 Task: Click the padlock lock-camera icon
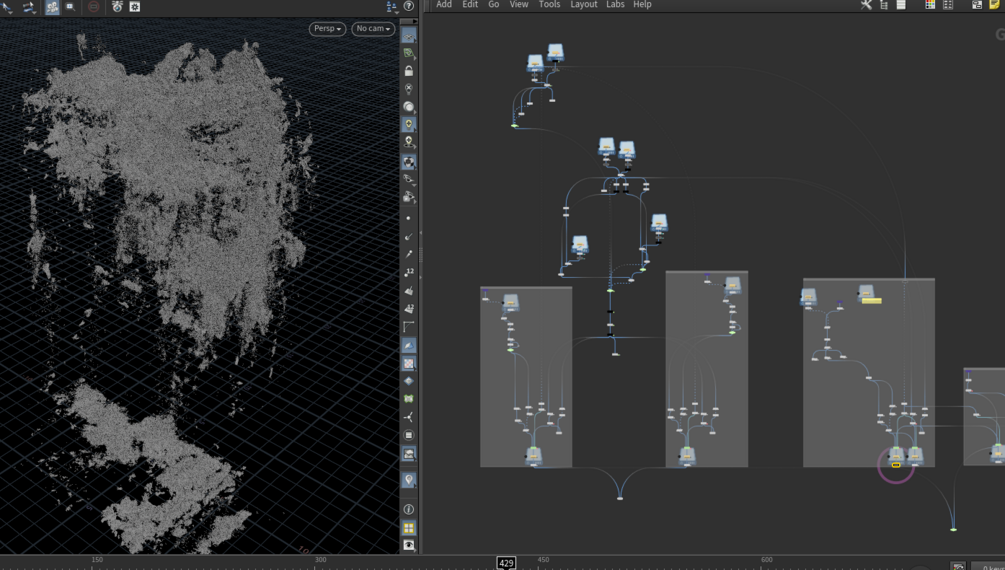(x=408, y=71)
